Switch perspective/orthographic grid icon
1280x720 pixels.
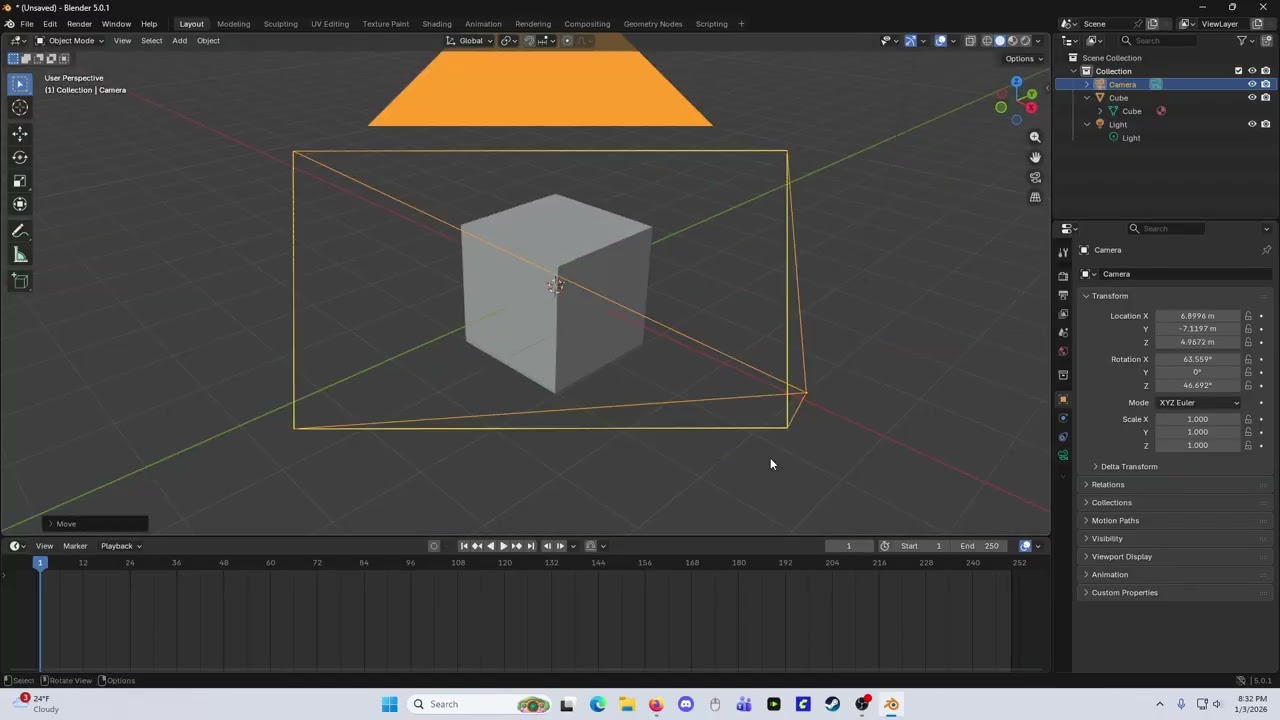click(x=1035, y=197)
